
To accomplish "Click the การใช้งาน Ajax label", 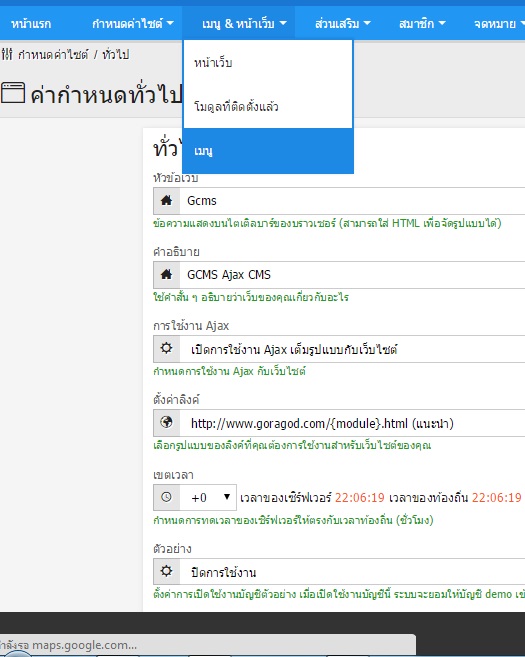I will click(191, 326).
